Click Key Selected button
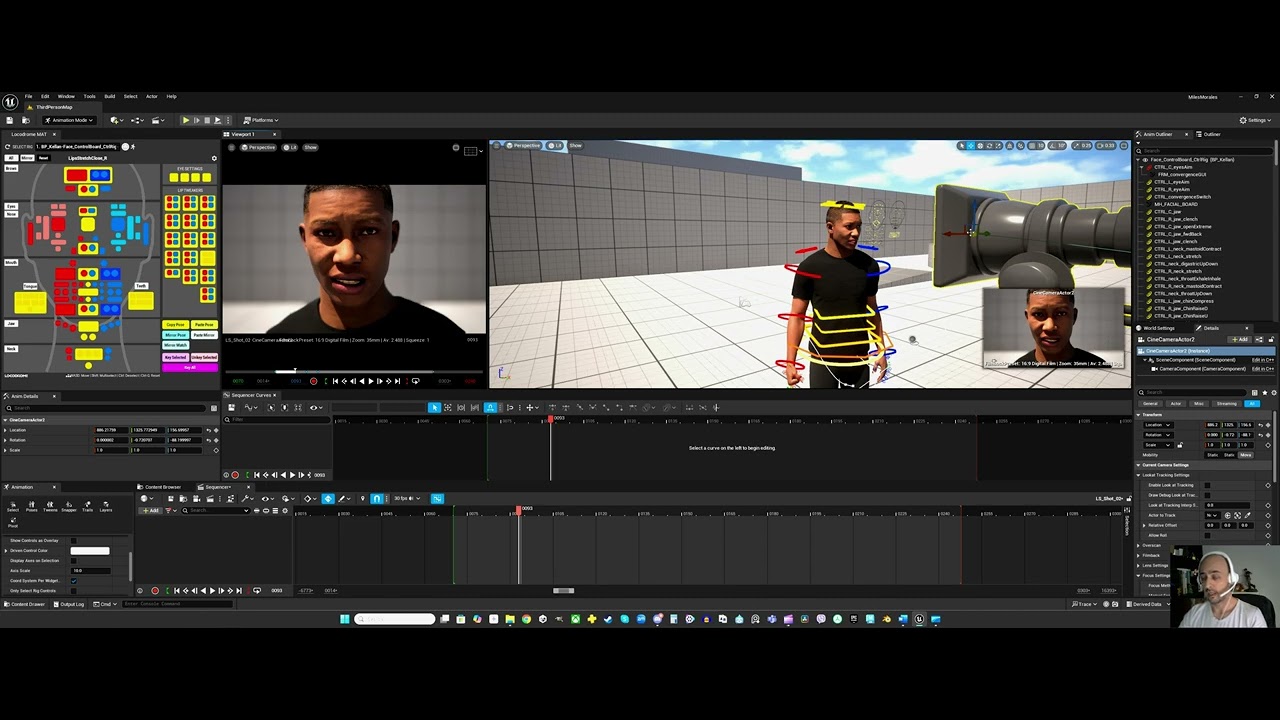The width and height of the screenshot is (1280, 720). coord(176,357)
